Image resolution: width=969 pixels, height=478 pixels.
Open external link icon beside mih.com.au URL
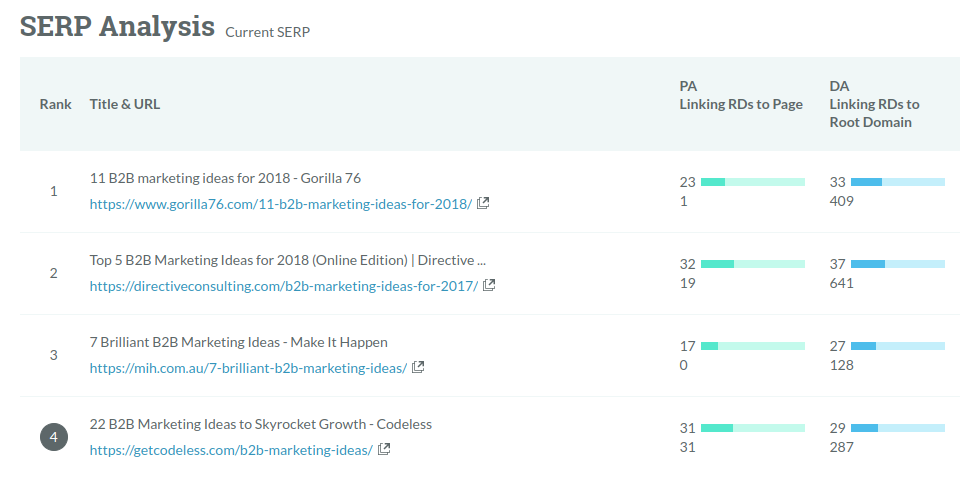click(418, 367)
